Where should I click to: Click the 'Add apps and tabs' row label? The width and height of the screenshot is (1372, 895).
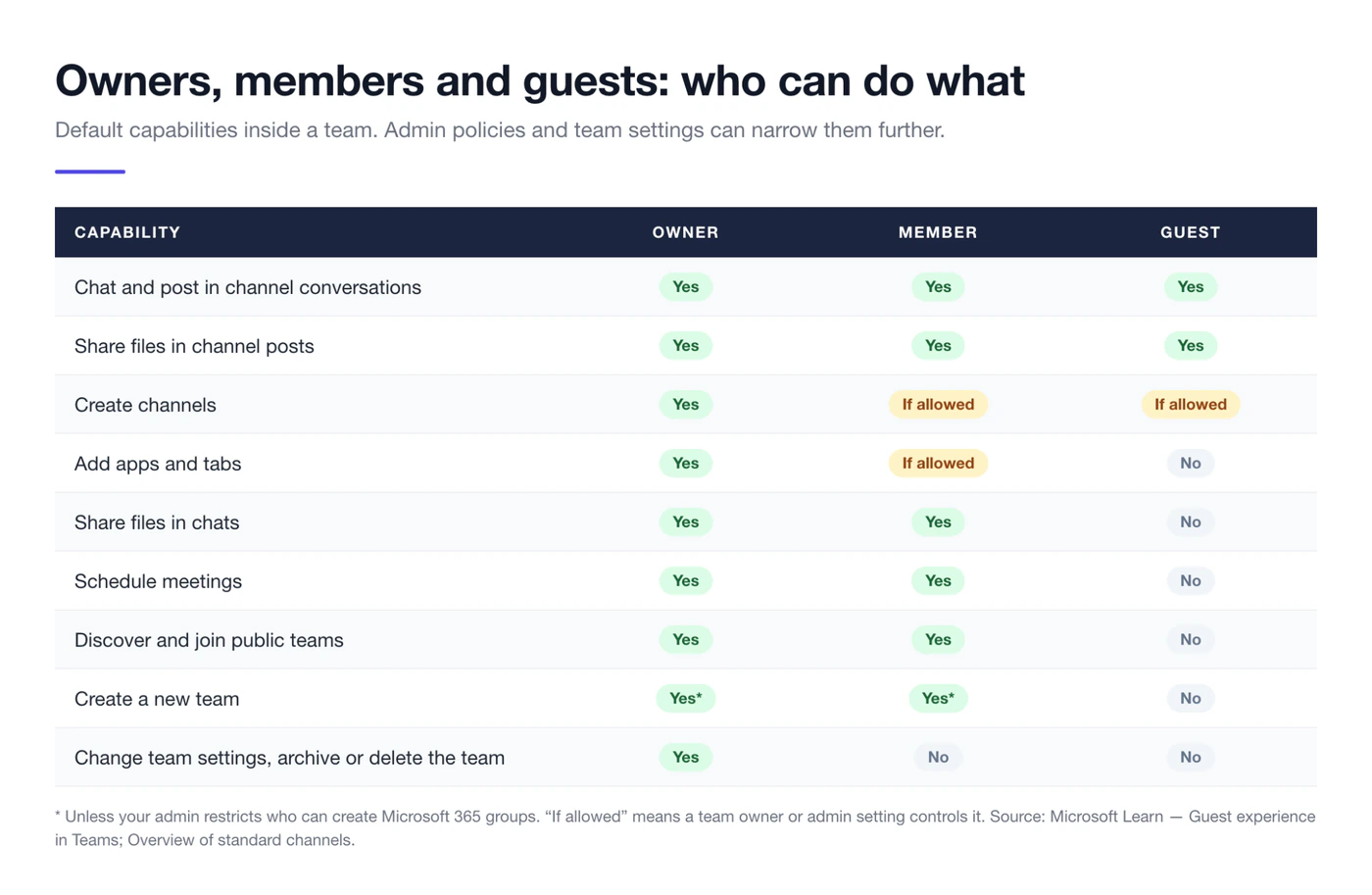pyautogui.click(x=158, y=464)
